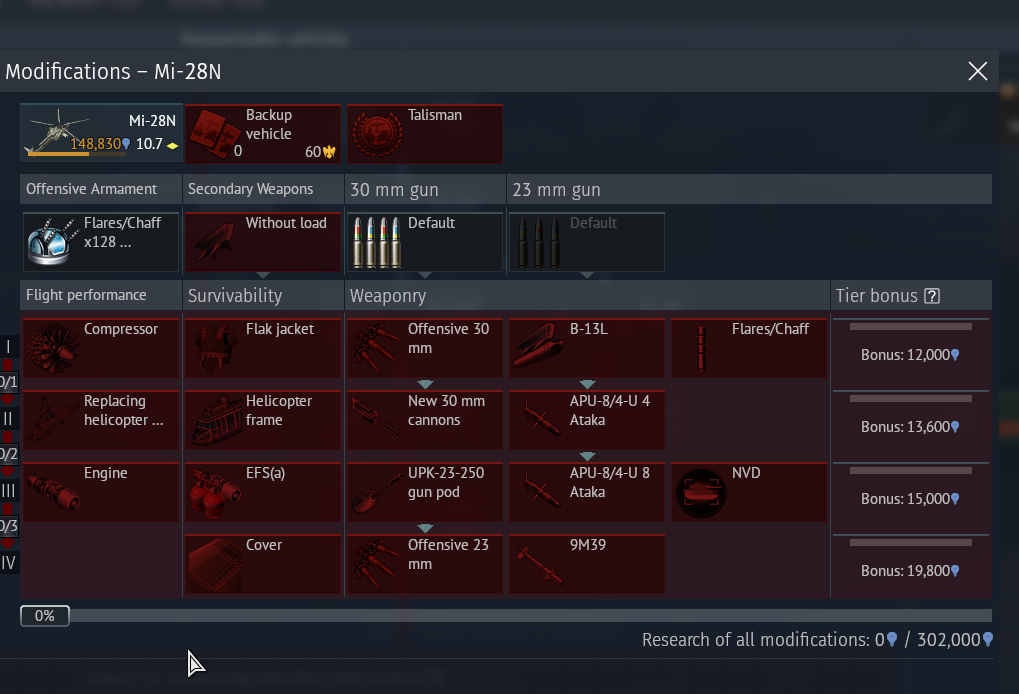Select Flares/Chaff in the Weaponry section
The width and height of the screenshot is (1019, 694).
749,348
